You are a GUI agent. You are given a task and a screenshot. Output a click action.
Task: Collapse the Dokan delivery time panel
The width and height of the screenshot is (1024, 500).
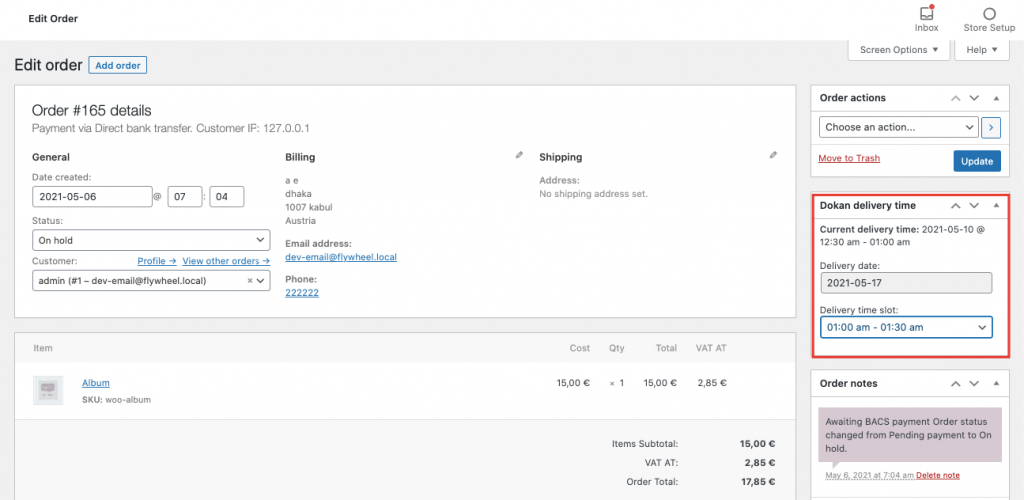pos(995,205)
